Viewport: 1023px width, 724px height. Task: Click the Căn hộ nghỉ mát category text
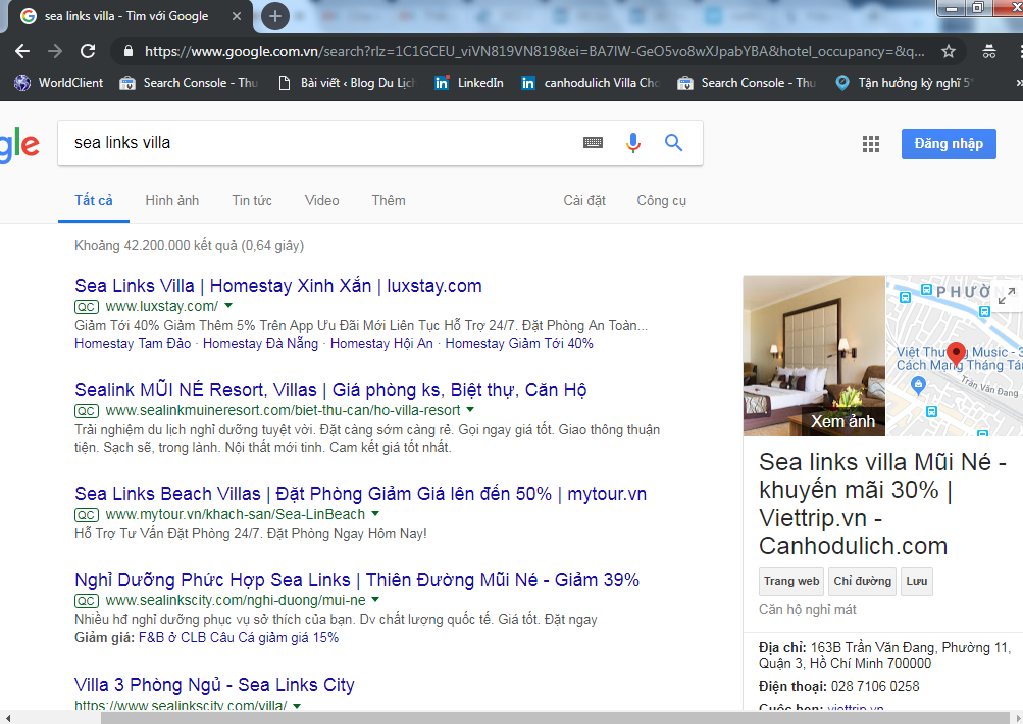click(808, 609)
